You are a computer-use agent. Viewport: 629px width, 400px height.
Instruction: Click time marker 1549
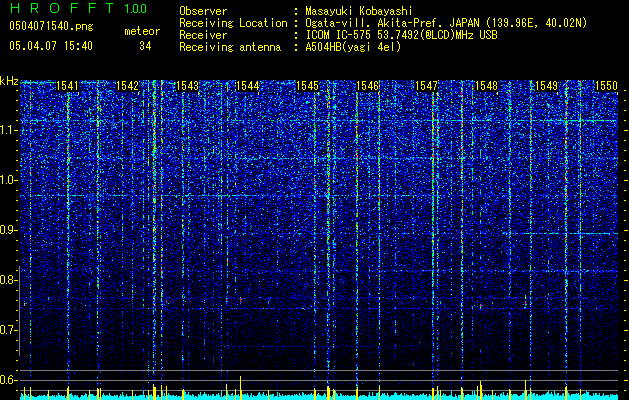(x=546, y=86)
